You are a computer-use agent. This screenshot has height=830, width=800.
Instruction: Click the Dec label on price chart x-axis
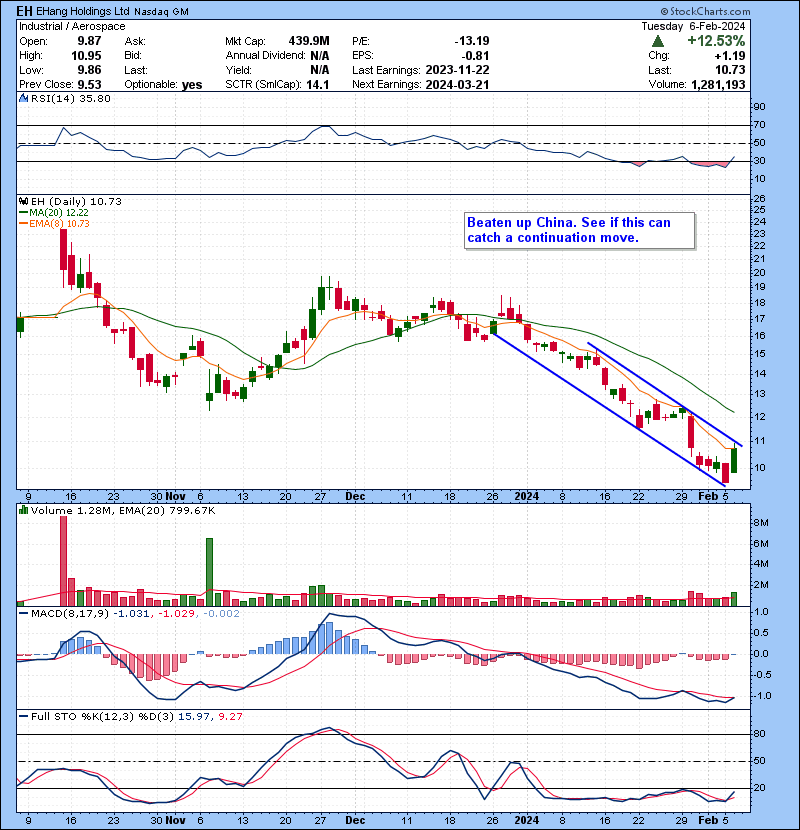pyautogui.click(x=355, y=497)
